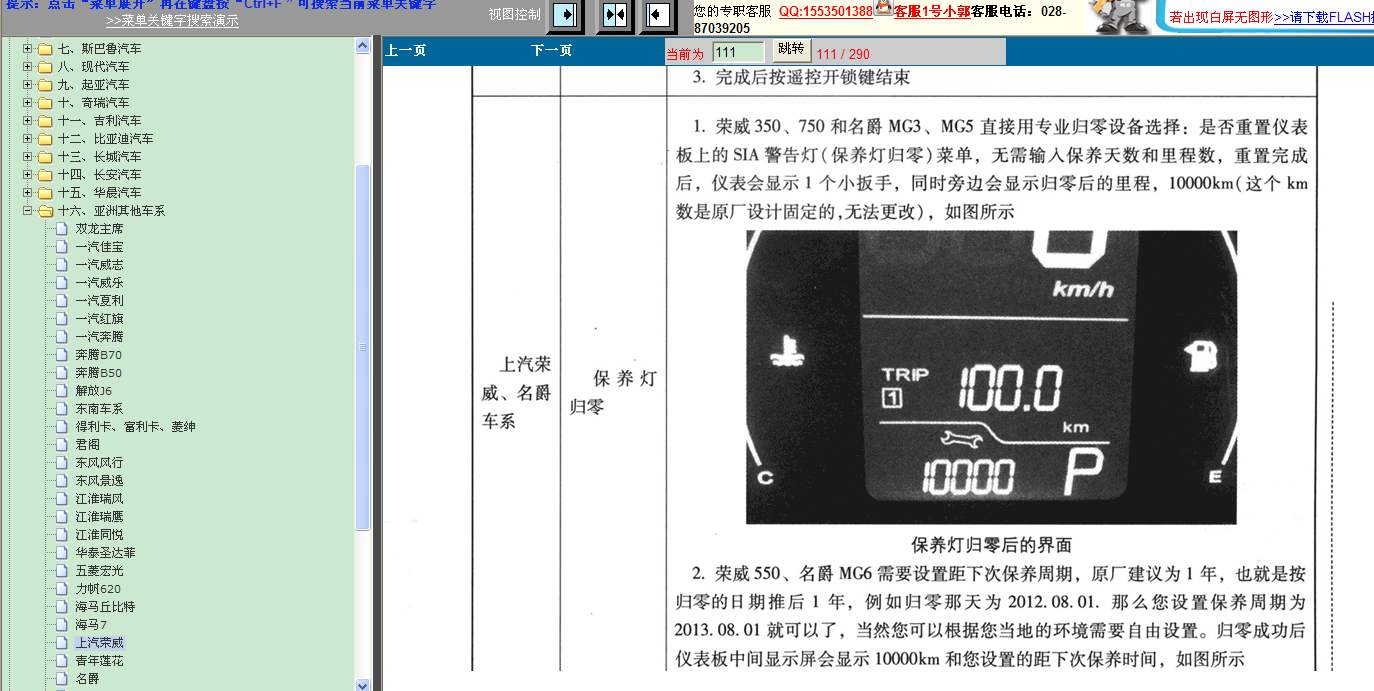Open the 青年莲花 tree item
This screenshot has width=1374, height=691.
click(x=100, y=661)
